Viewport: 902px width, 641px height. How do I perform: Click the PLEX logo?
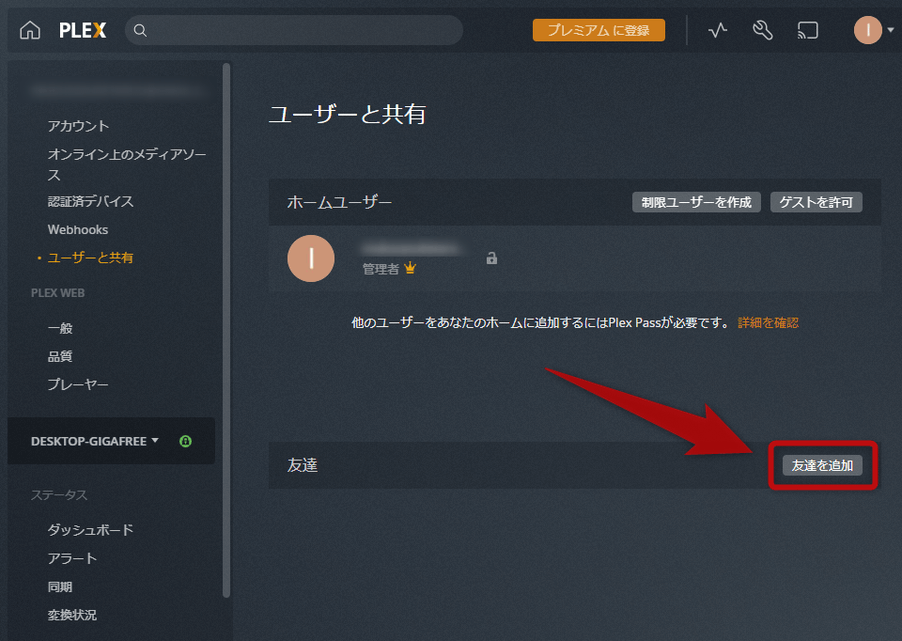coord(83,30)
